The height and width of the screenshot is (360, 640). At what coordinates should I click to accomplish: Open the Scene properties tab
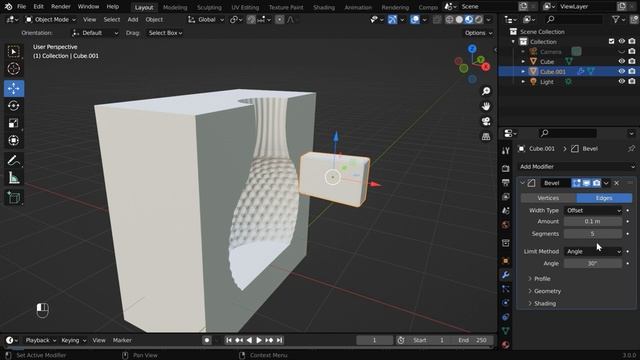coord(506,211)
